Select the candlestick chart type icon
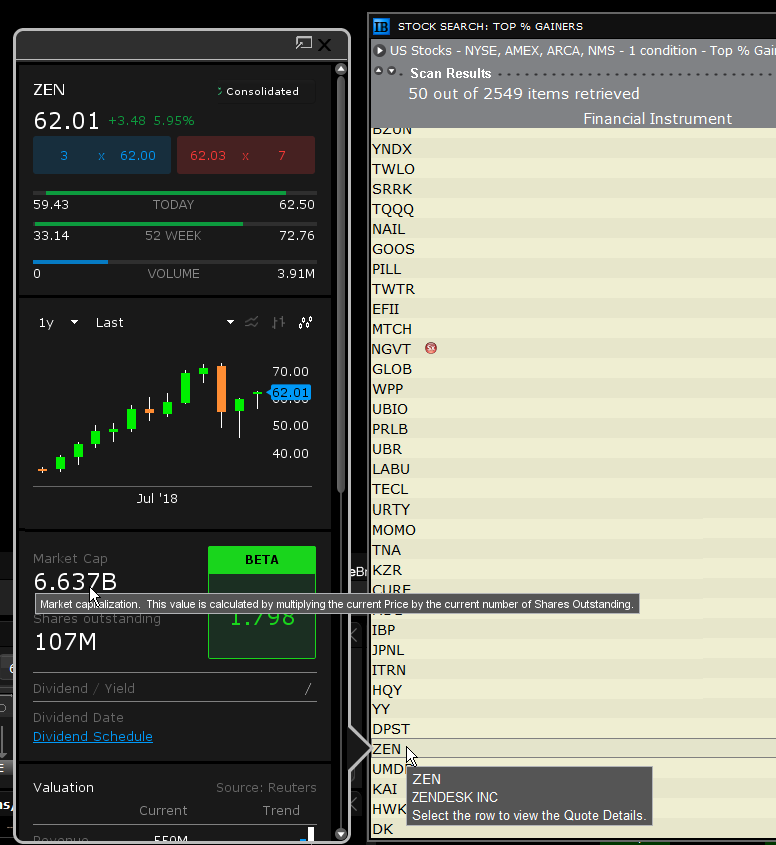 point(306,322)
